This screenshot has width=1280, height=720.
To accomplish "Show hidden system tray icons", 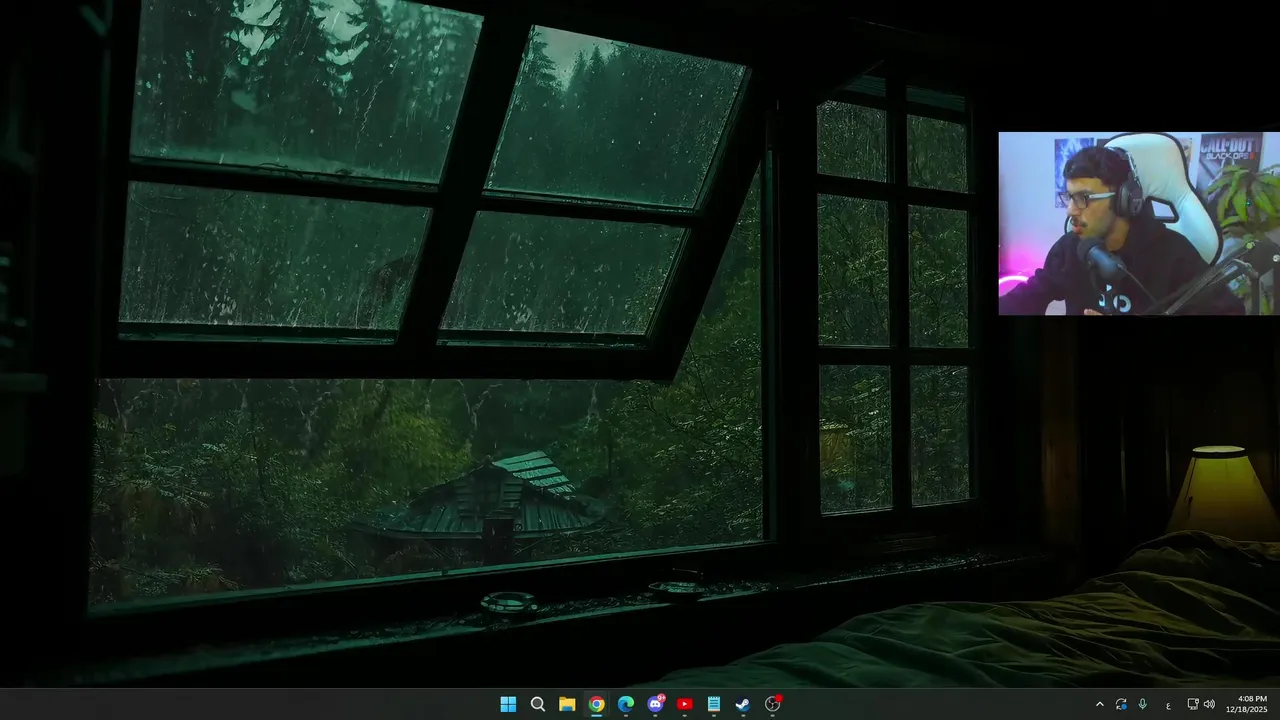I will (1100, 704).
